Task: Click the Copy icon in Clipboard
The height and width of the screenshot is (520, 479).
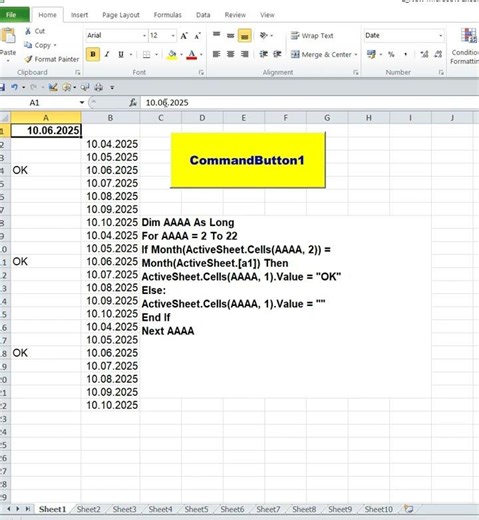Action: click(x=28, y=45)
